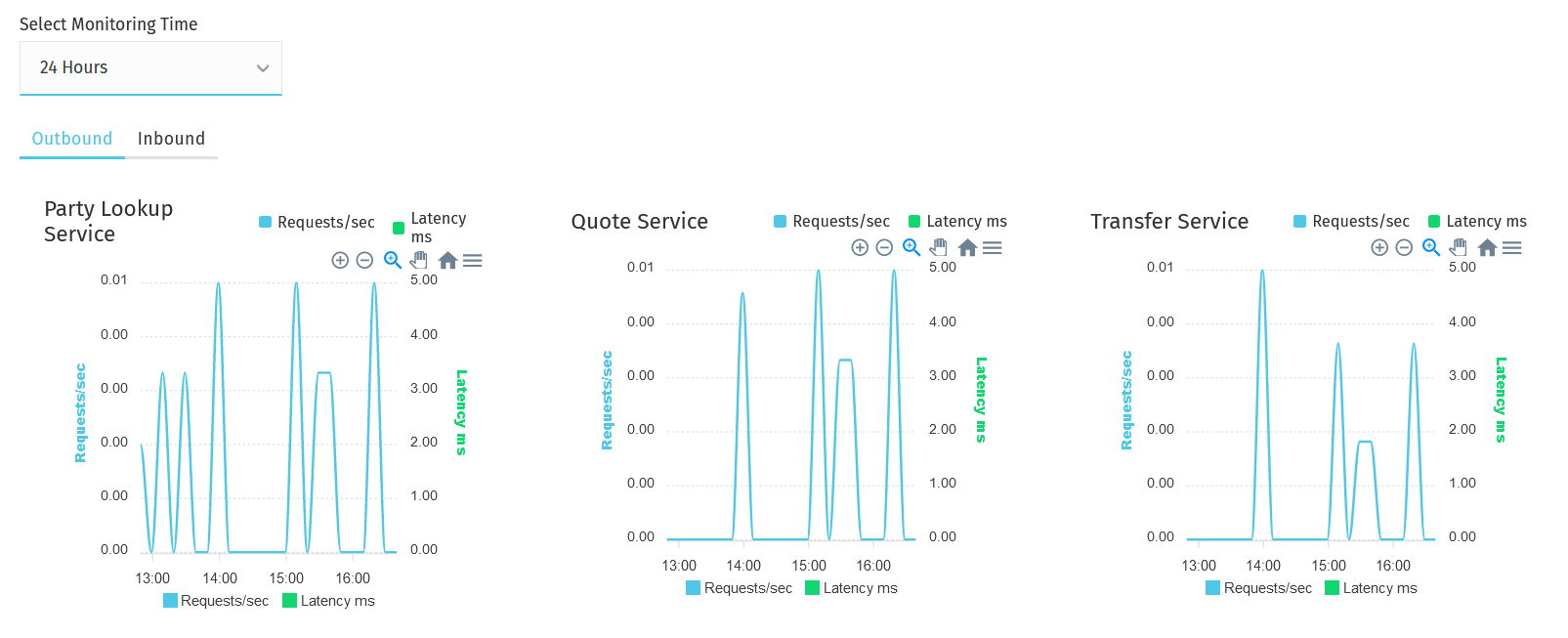Image resolution: width=1568 pixels, height=638 pixels.
Task: Activate selection zoom on Transfer Service chart
Action: click(1430, 247)
